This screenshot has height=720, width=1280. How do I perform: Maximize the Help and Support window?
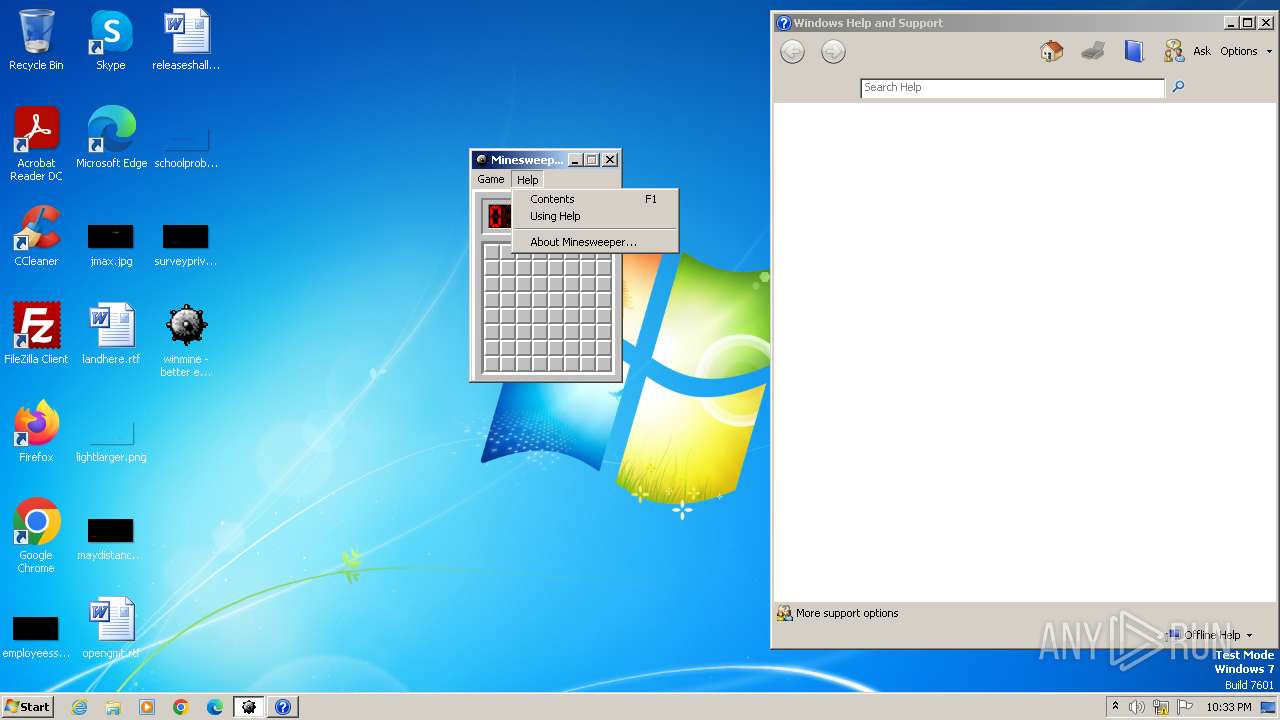coord(1248,23)
